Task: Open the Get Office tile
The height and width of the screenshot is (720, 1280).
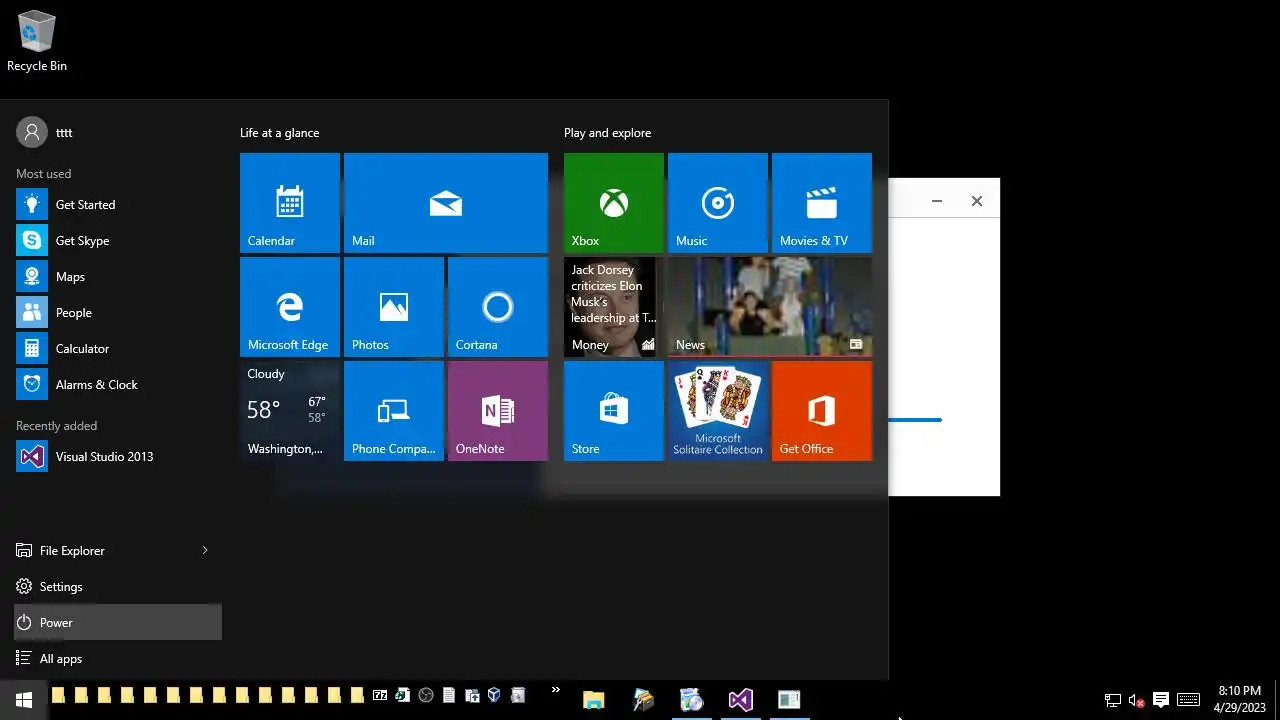Action: point(822,411)
